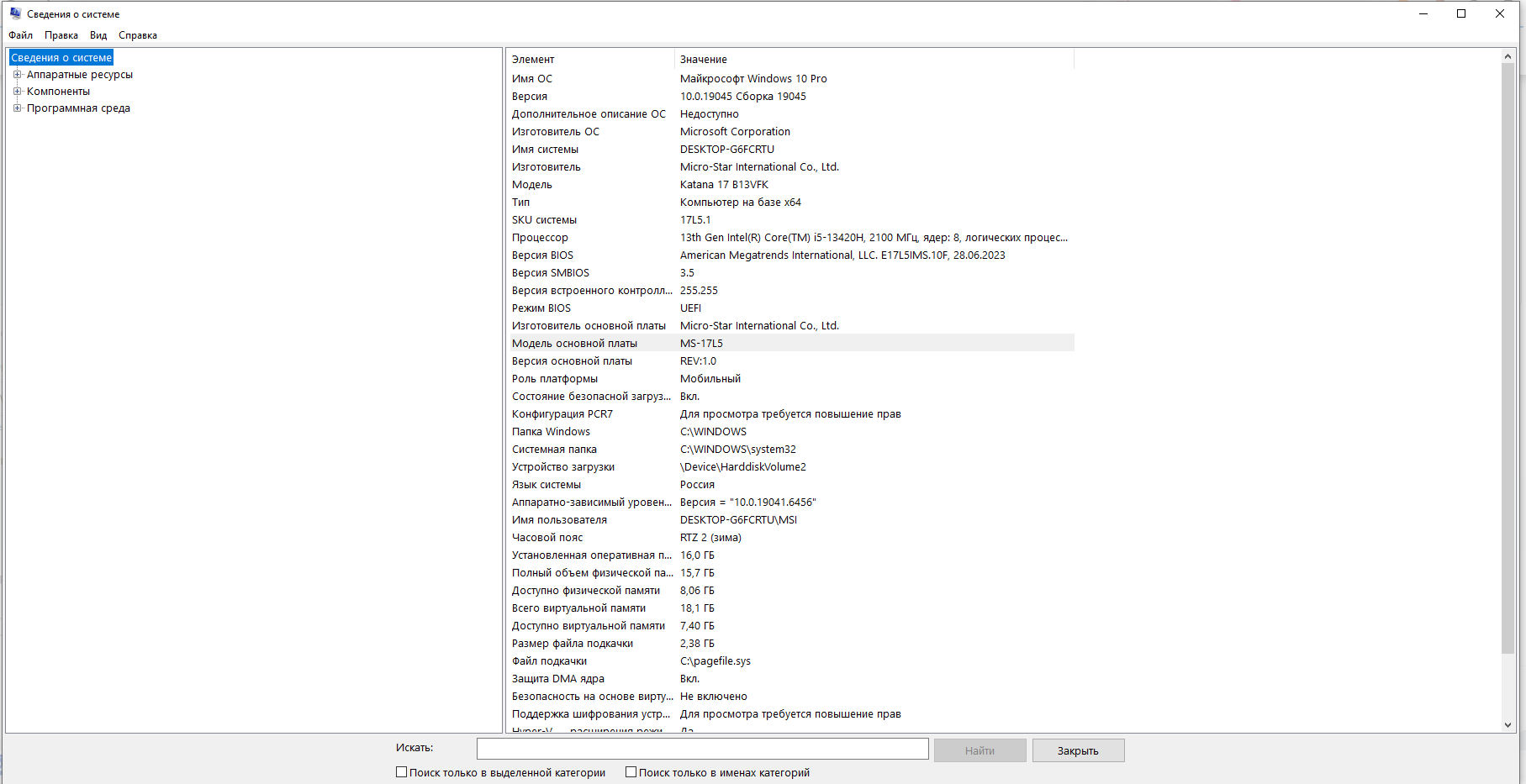
Task: Click the scroll down arrow of details list
Action: pyautogui.click(x=1508, y=724)
